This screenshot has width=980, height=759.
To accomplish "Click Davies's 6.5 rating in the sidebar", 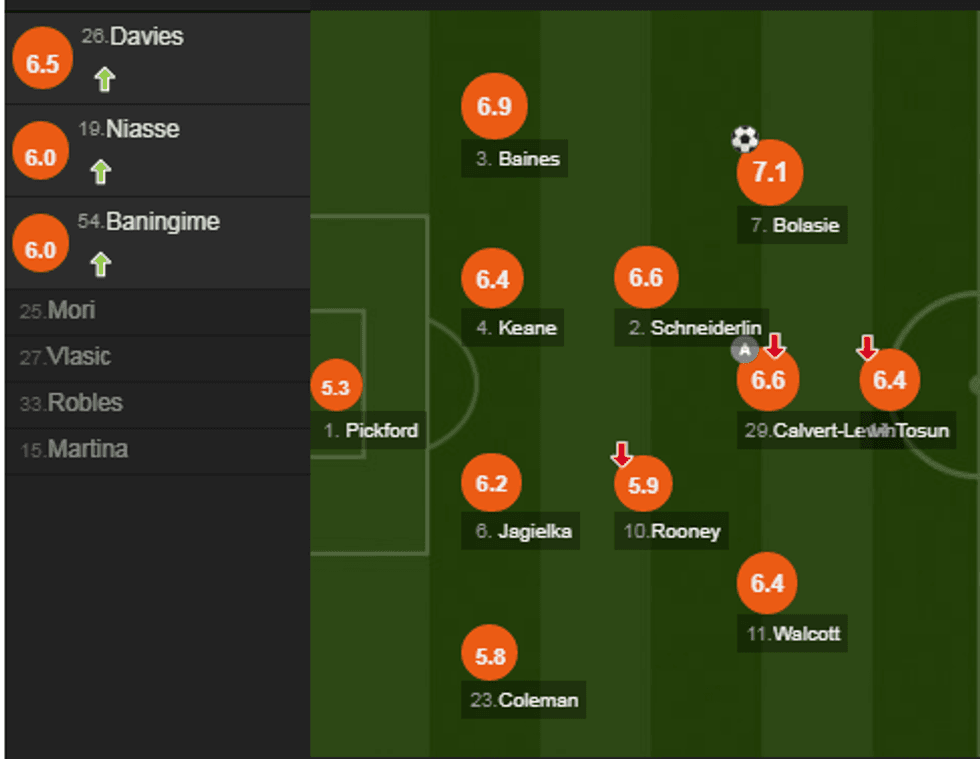I will pos(42,65).
